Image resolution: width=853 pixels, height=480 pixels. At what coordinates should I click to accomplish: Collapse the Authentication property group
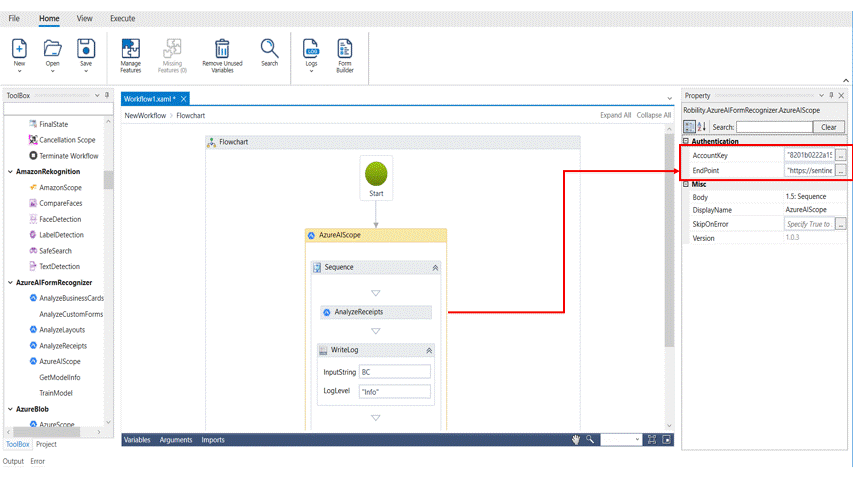[687, 142]
